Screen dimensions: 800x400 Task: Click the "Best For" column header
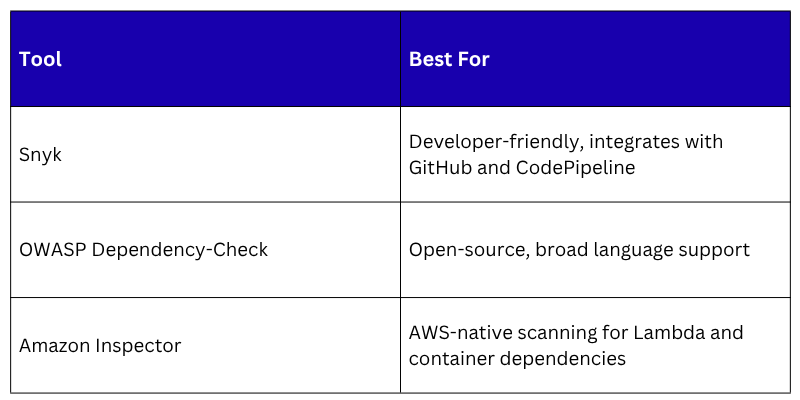(449, 59)
